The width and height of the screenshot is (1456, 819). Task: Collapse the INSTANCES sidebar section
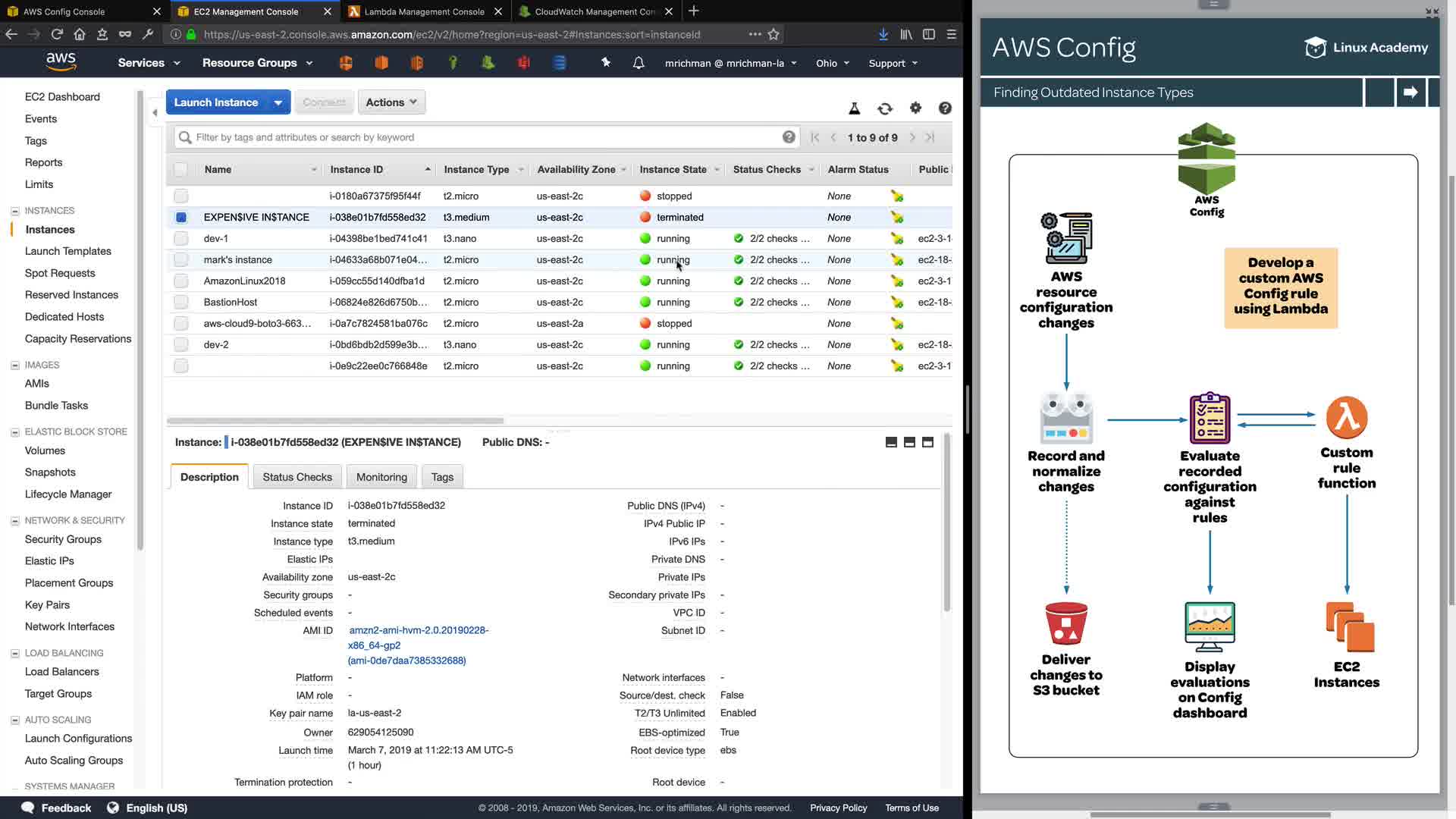coord(15,211)
